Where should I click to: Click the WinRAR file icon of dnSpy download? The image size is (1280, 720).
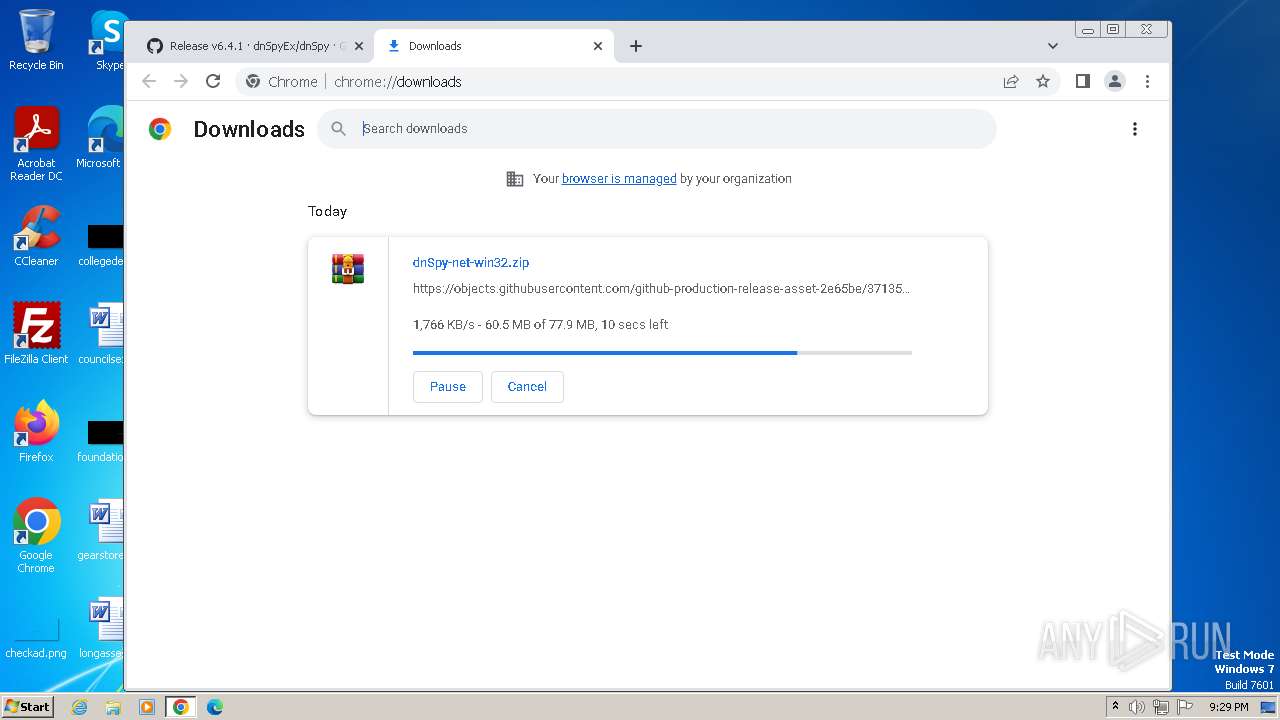coord(348,269)
